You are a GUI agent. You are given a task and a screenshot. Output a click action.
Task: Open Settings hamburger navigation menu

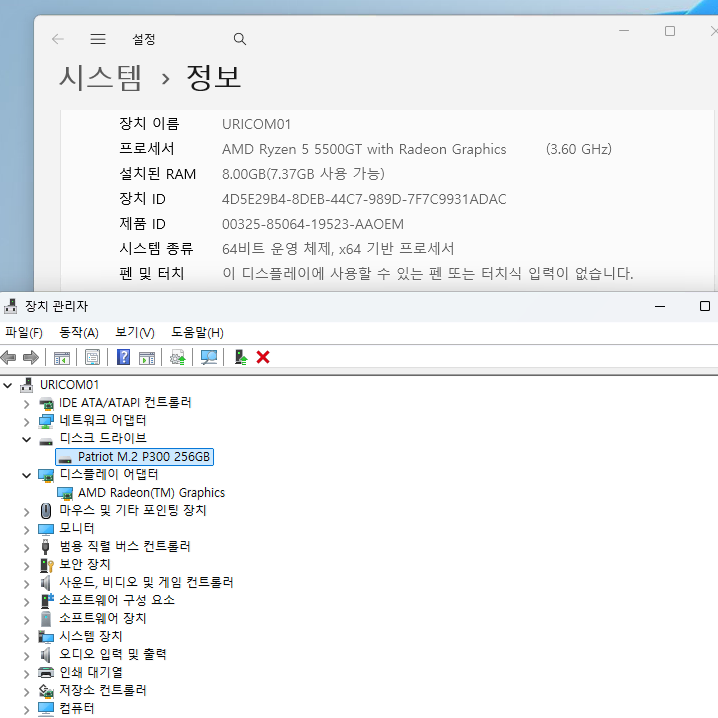[x=98, y=39]
